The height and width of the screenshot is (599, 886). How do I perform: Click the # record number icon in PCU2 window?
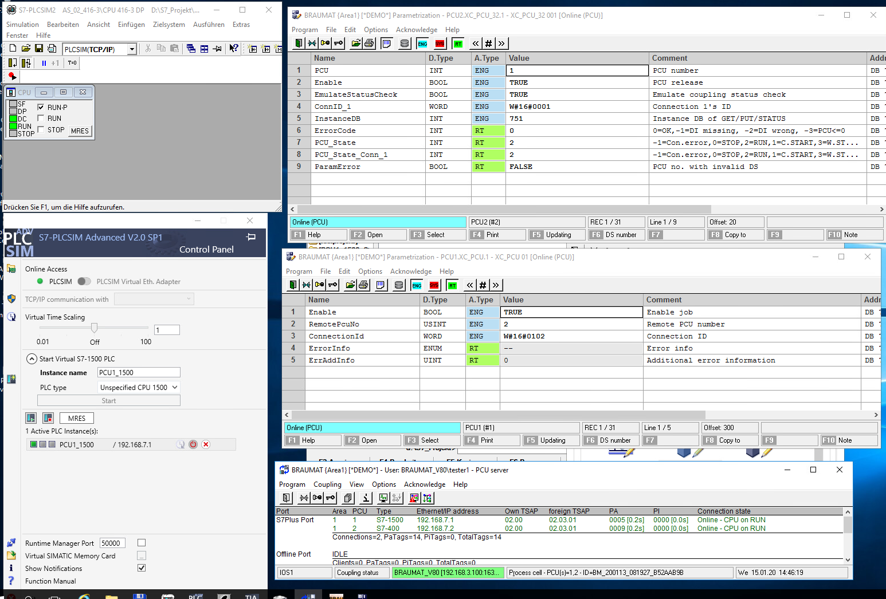pyautogui.click(x=489, y=44)
